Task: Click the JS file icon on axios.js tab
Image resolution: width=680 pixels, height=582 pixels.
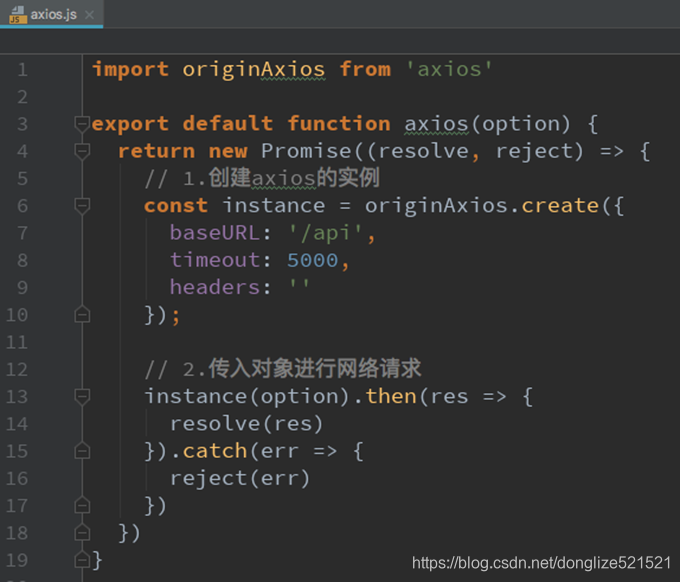Action: pyautogui.click(x=18, y=15)
